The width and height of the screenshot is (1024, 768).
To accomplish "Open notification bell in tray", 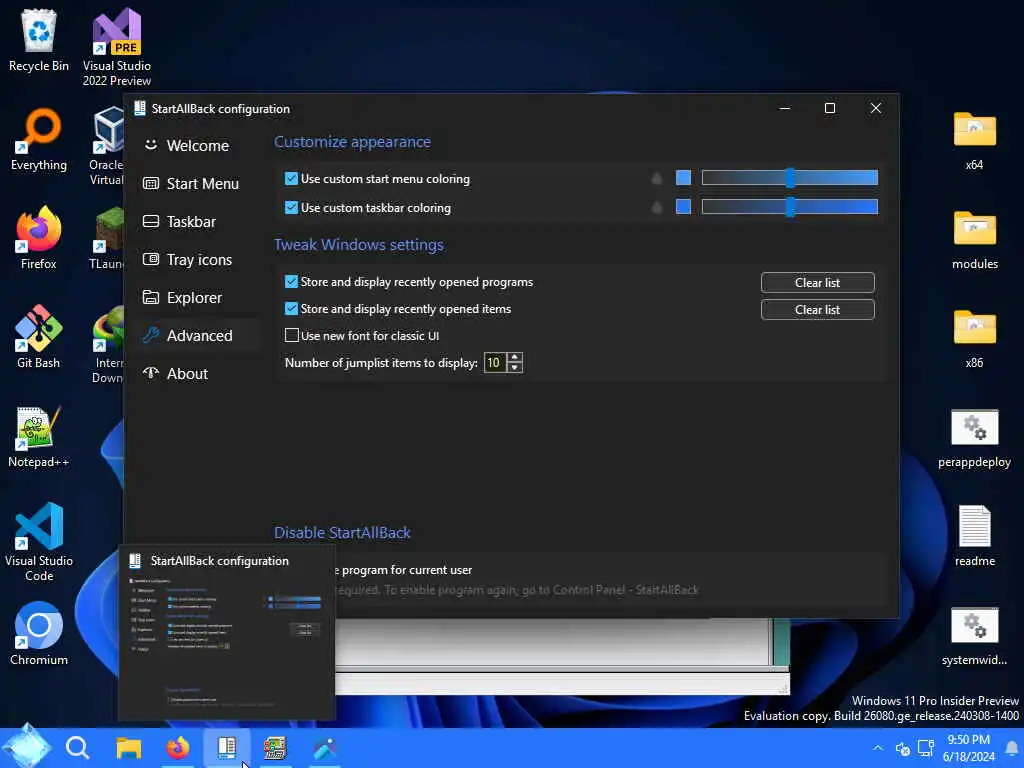I will [x=1012, y=748].
